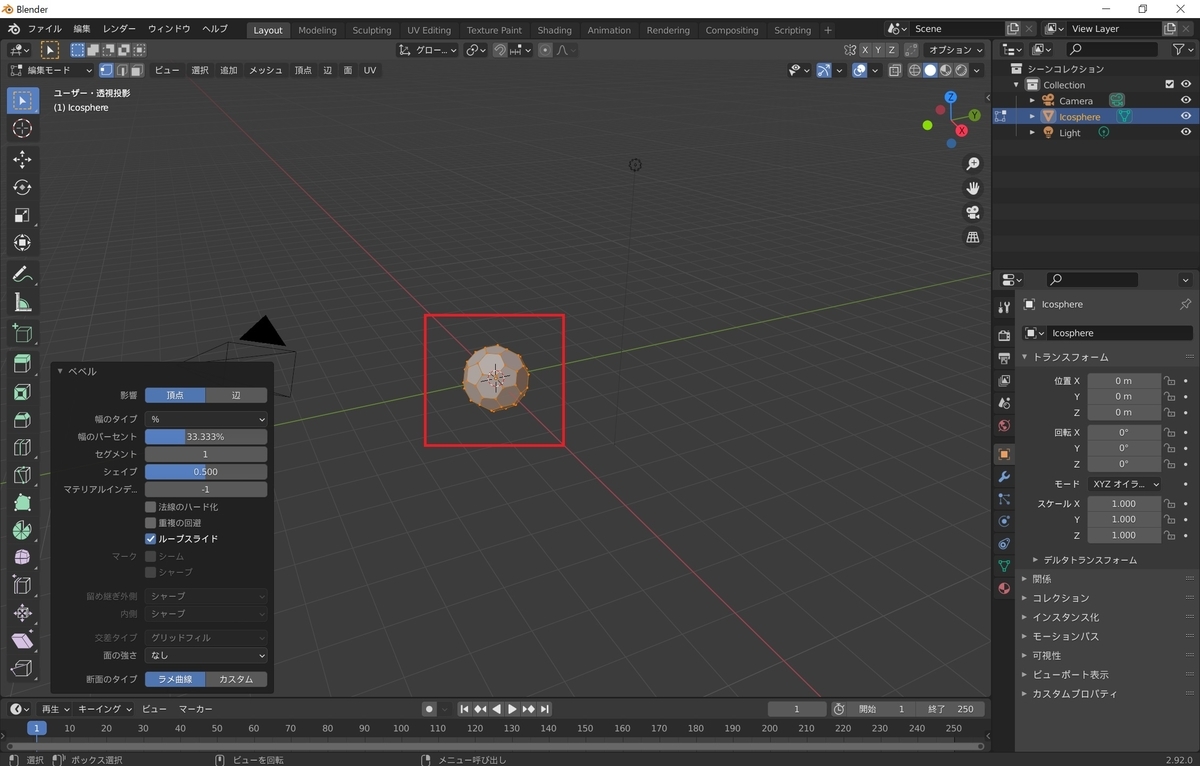This screenshot has height=766, width=1200.
Task: Jump to the end frame
Action: pos(545,709)
